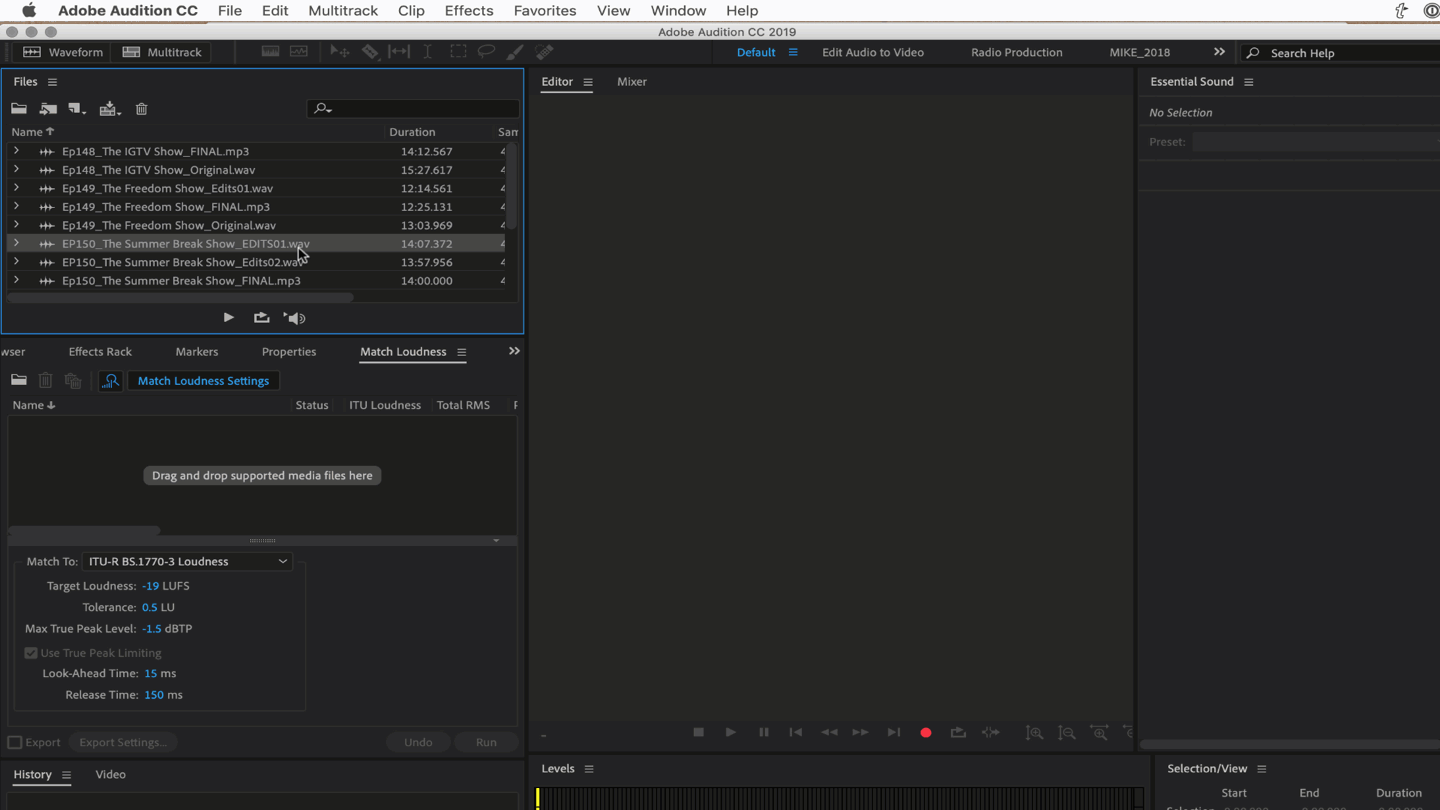Click the Search Help input field
1440x810 pixels.
(1340, 53)
